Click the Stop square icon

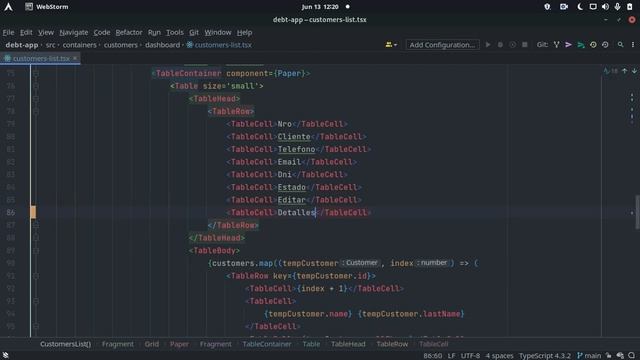525,44
